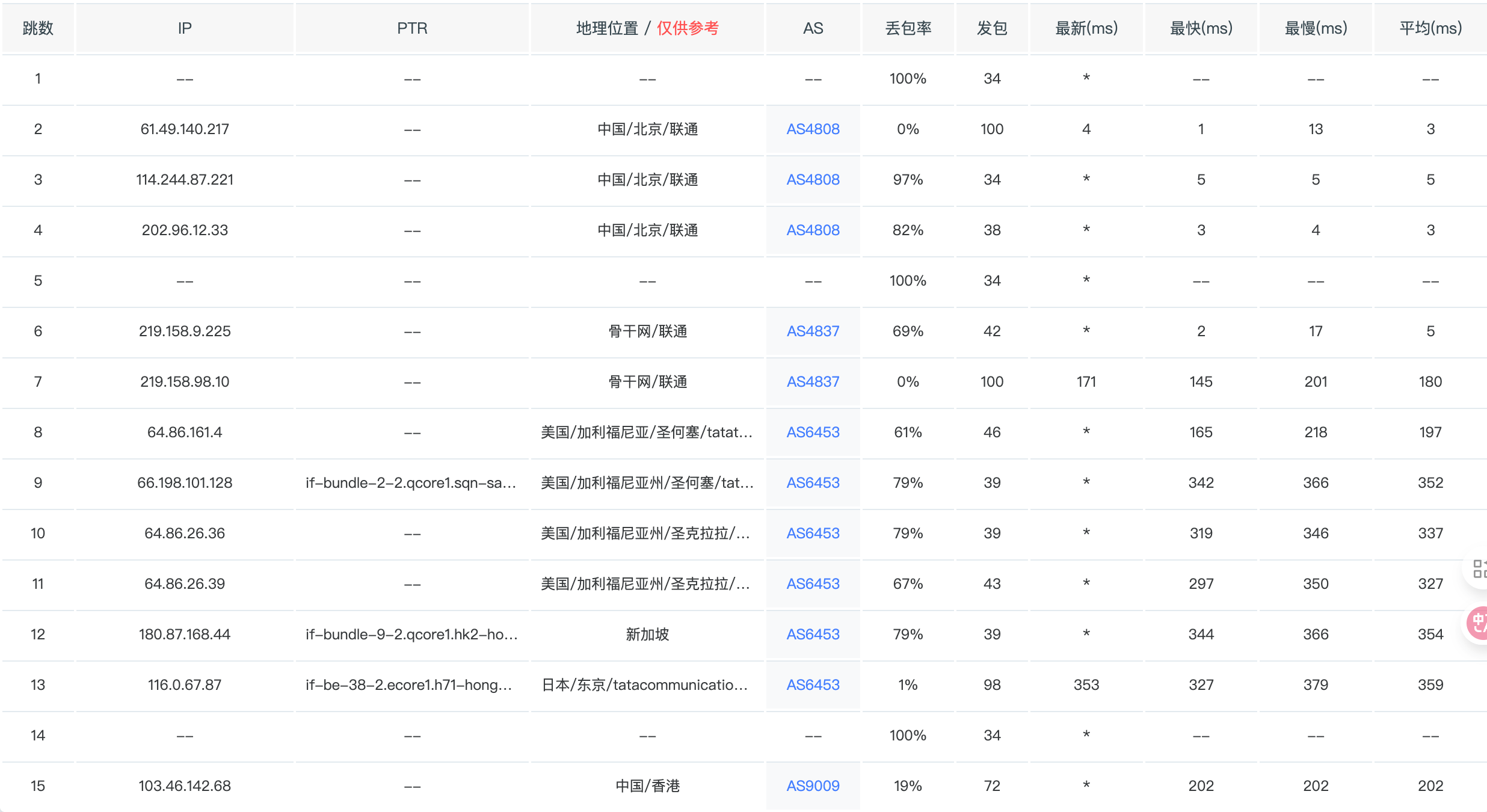1487x812 pixels.
Task: Open AS4808 link for hop 61.49.140.217
Action: click(x=813, y=129)
